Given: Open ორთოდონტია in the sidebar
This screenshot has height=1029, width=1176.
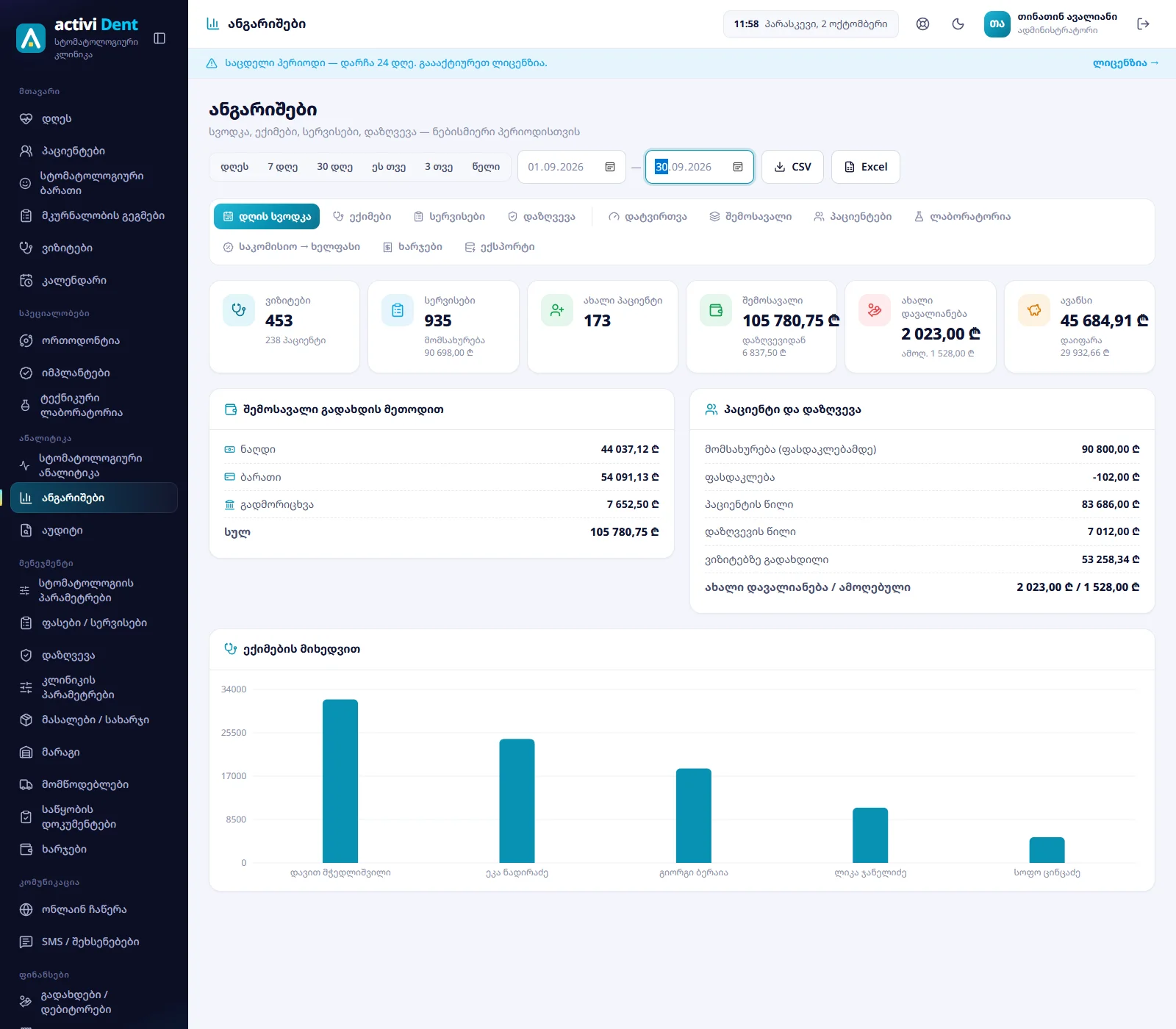Looking at the screenshot, I should 94,341.
